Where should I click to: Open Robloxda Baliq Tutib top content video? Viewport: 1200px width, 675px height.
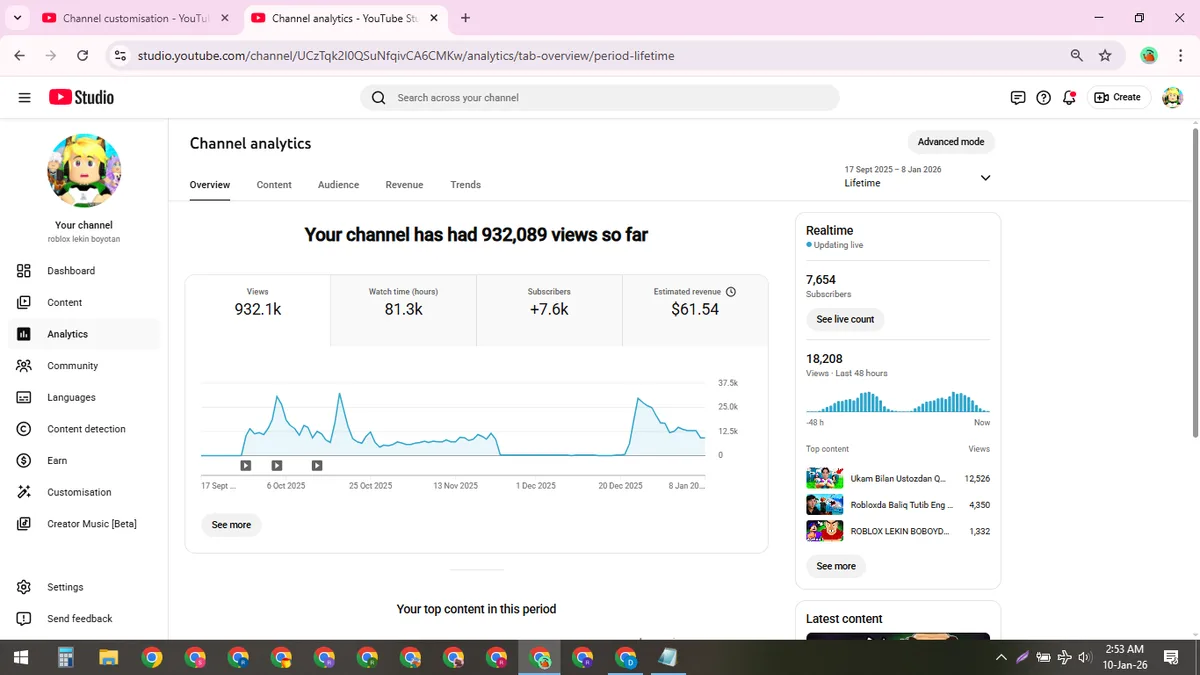click(x=898, y=505)
